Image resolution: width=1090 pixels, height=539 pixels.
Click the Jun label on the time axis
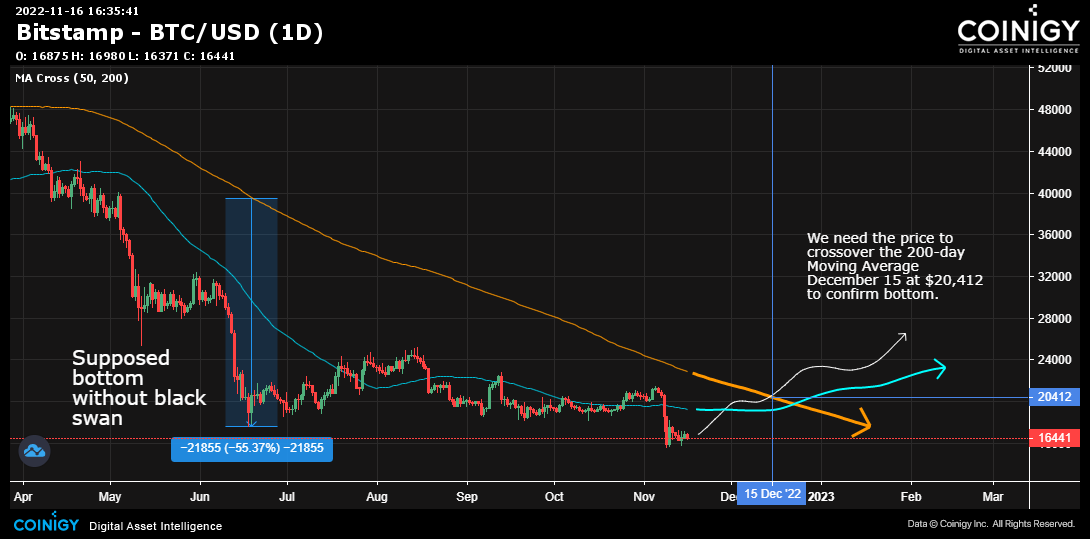200,498
